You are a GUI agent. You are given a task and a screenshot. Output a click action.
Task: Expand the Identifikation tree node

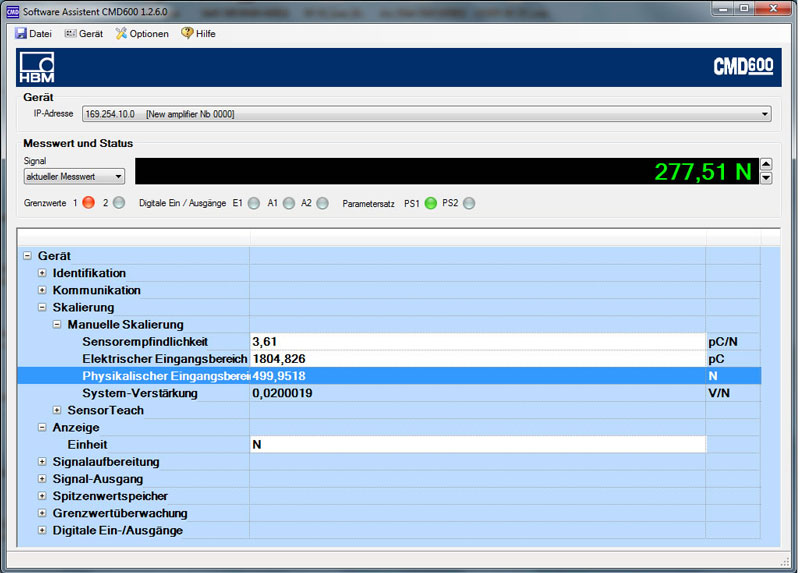coord(42,273)
